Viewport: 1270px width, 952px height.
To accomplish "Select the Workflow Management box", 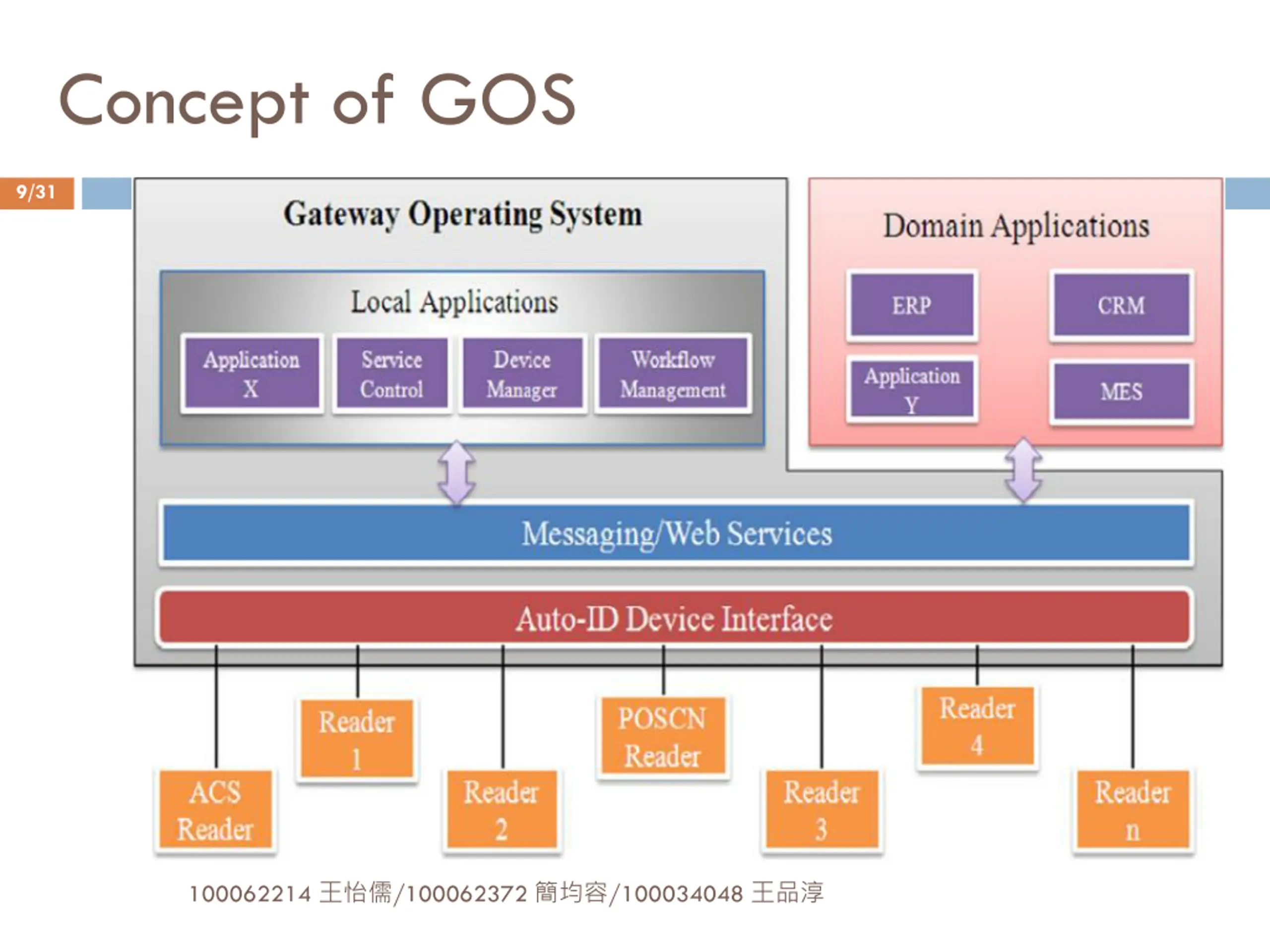I will coord(673,373).
